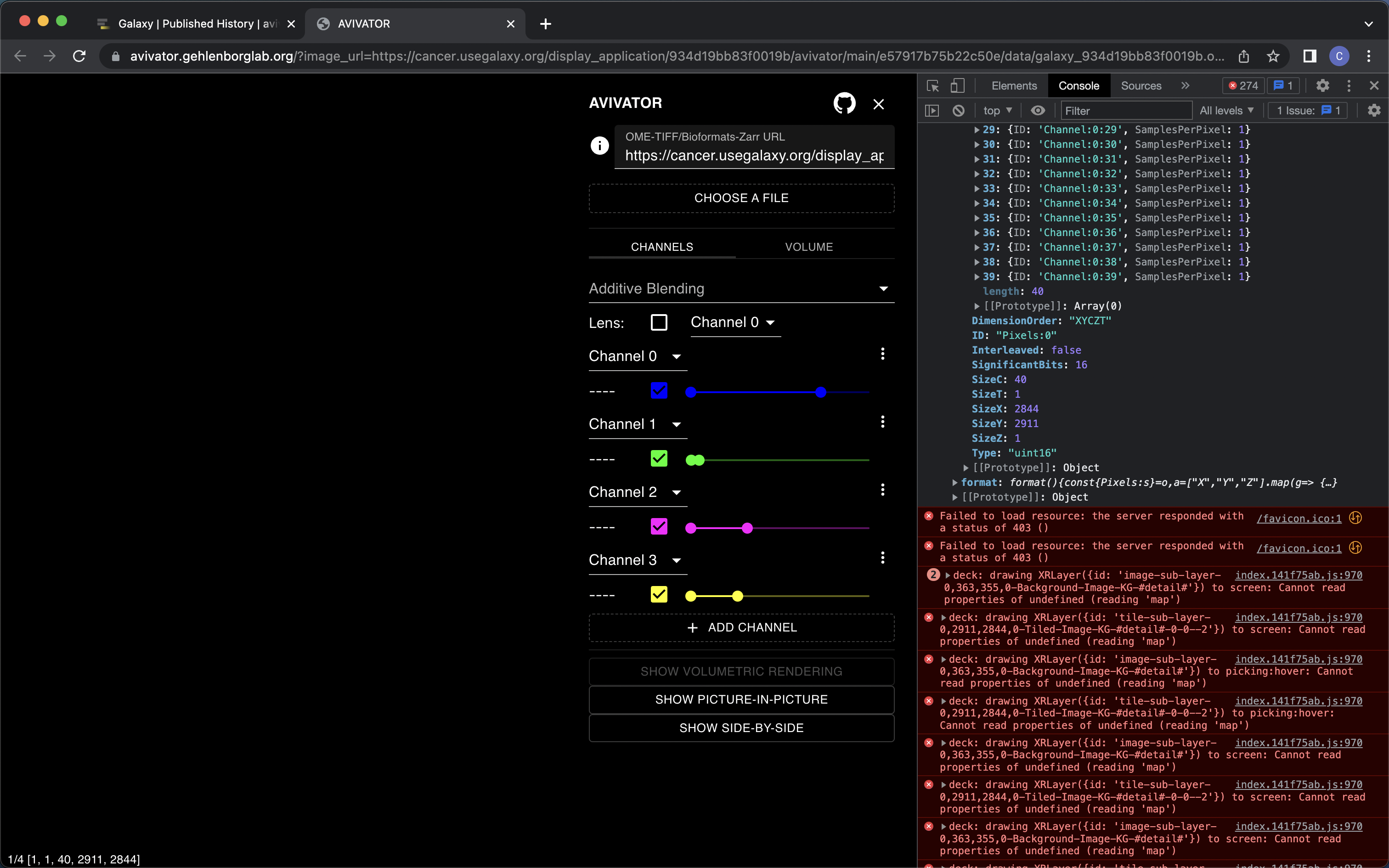Viewport: 1389px width, 868px height.
Task: Open DevTools settings gear
Action: click(1322, 85)
